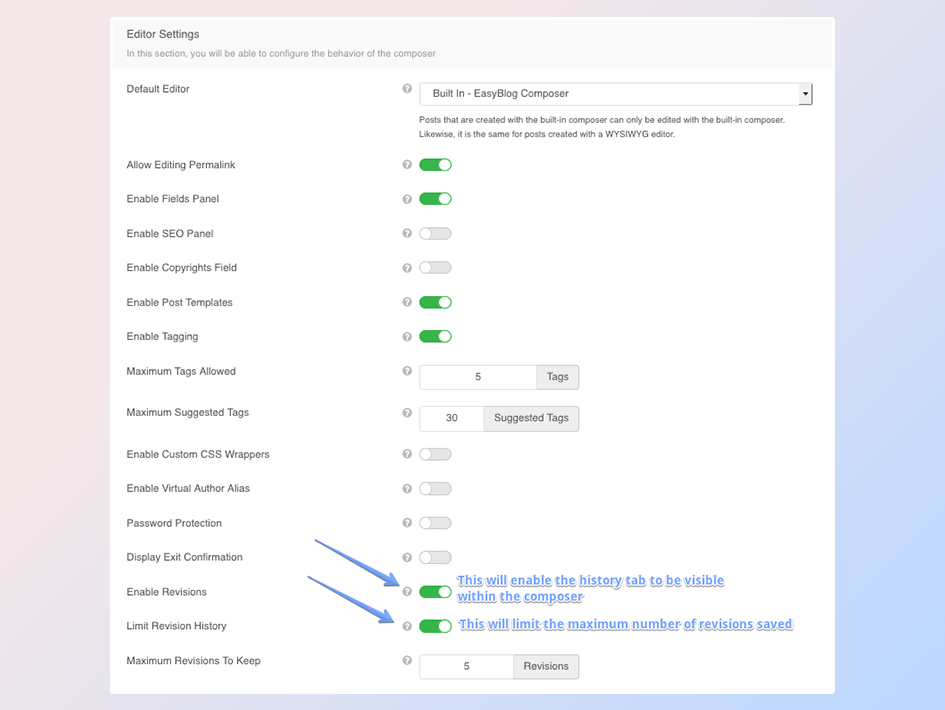Click the Maximum Suggested Tags number field
945x710 pixels.
click(x=452, y=418)
